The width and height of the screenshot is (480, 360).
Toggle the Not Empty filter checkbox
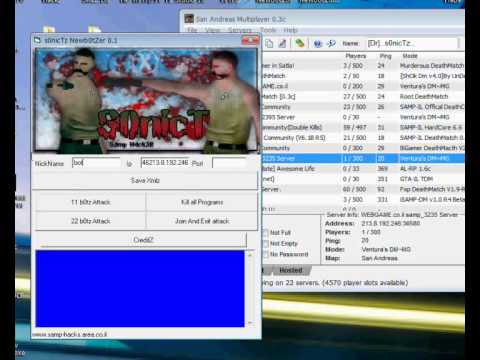[266, 244]
